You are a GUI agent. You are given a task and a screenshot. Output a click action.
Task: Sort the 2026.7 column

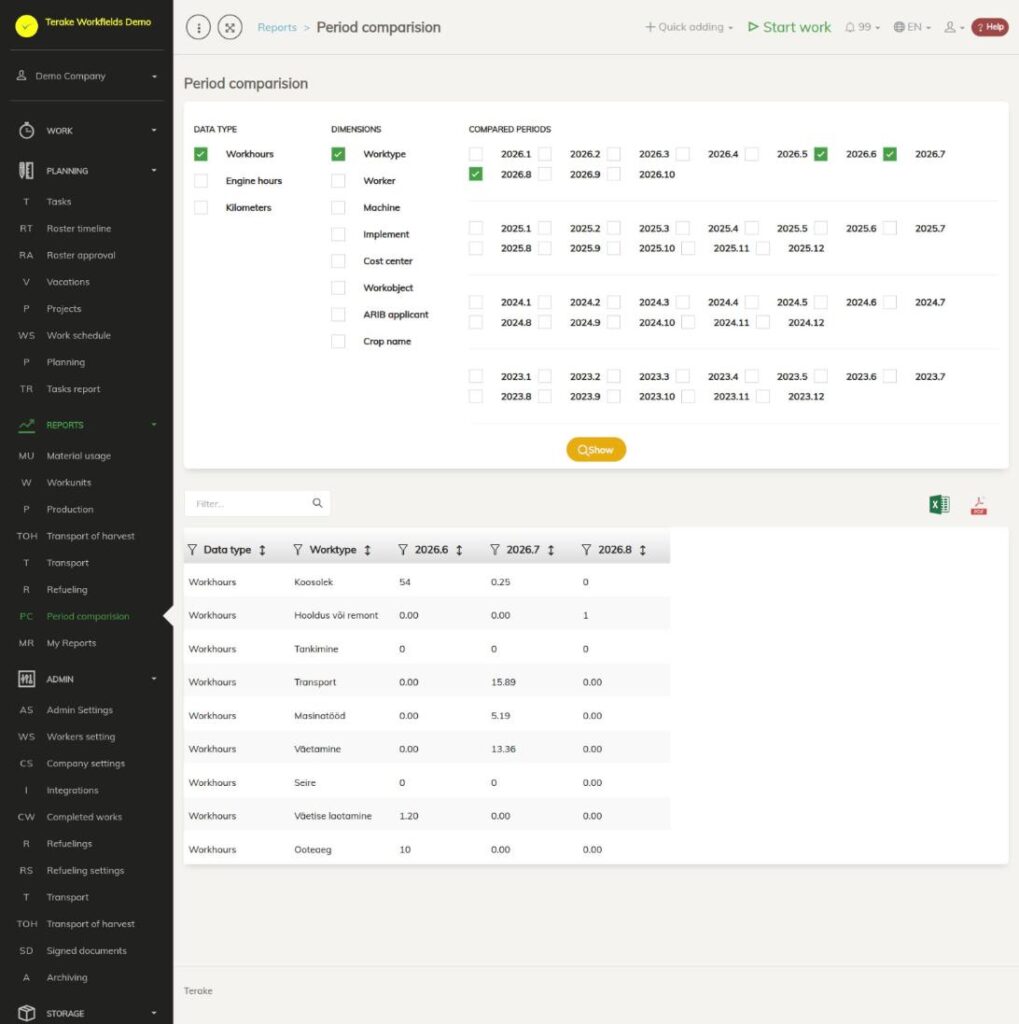(551, 550)
